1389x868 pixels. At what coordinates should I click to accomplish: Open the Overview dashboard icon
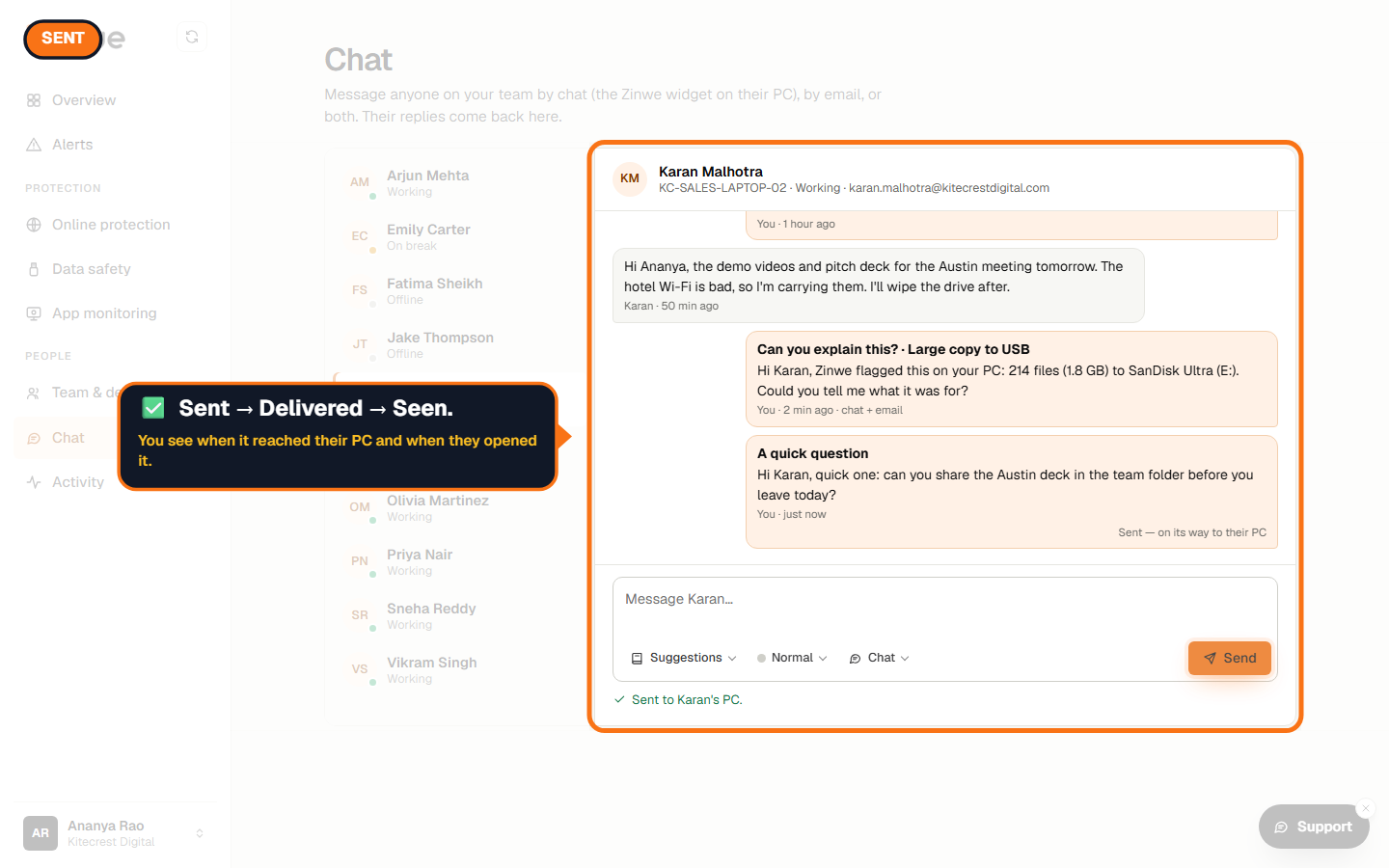(x=34, y=100)
